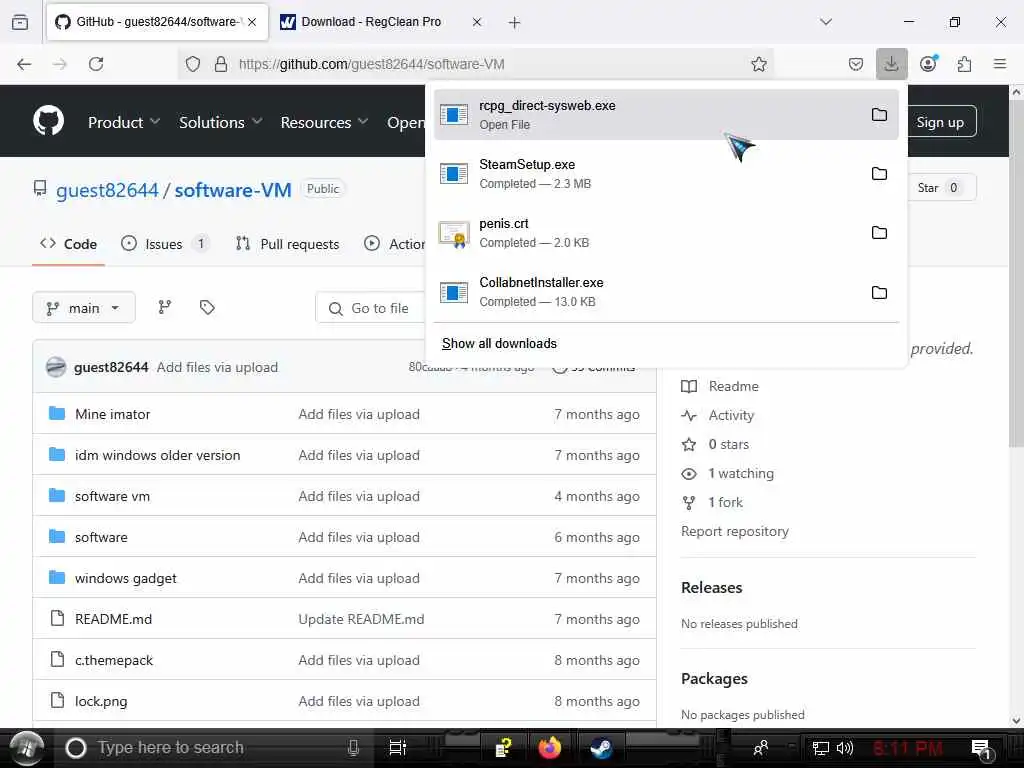Screen dimensions: 1024x768
Task: Show rcpg_direct-sysweb.exe in folder
Action: tap(879, 115)
